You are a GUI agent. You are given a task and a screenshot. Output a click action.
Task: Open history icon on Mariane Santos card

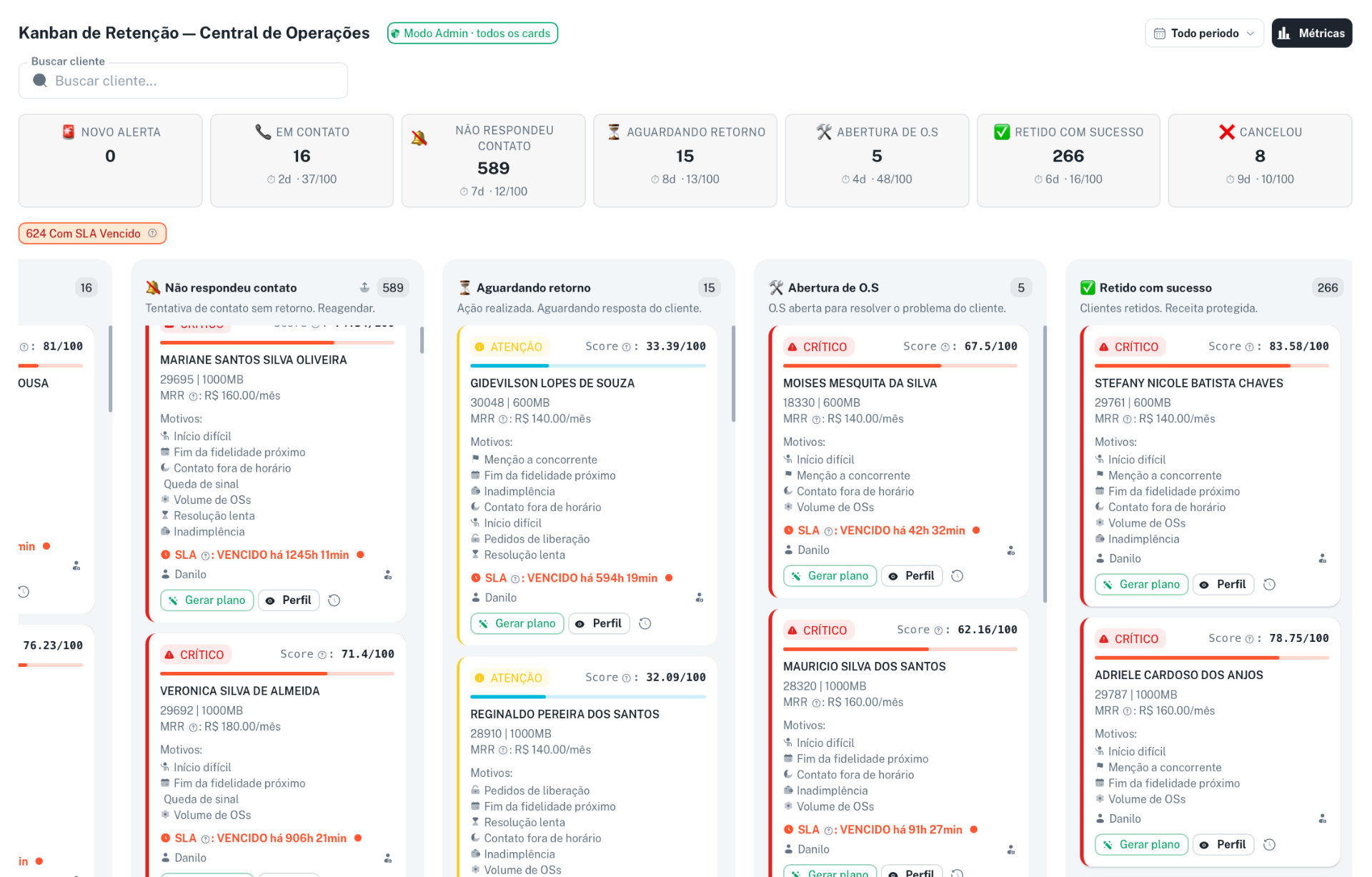point(334,600)
